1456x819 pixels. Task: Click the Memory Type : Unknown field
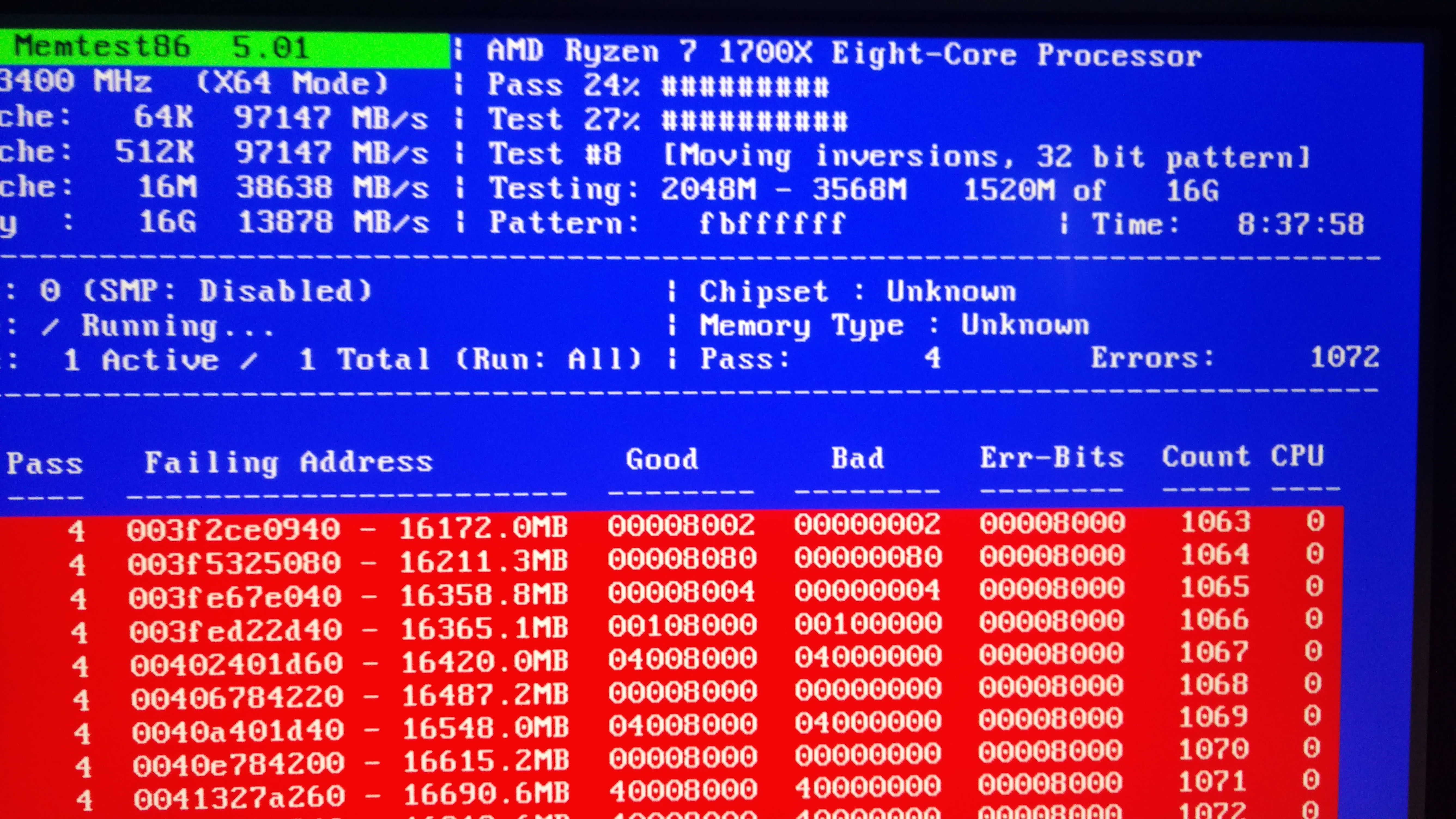(894, 326)
